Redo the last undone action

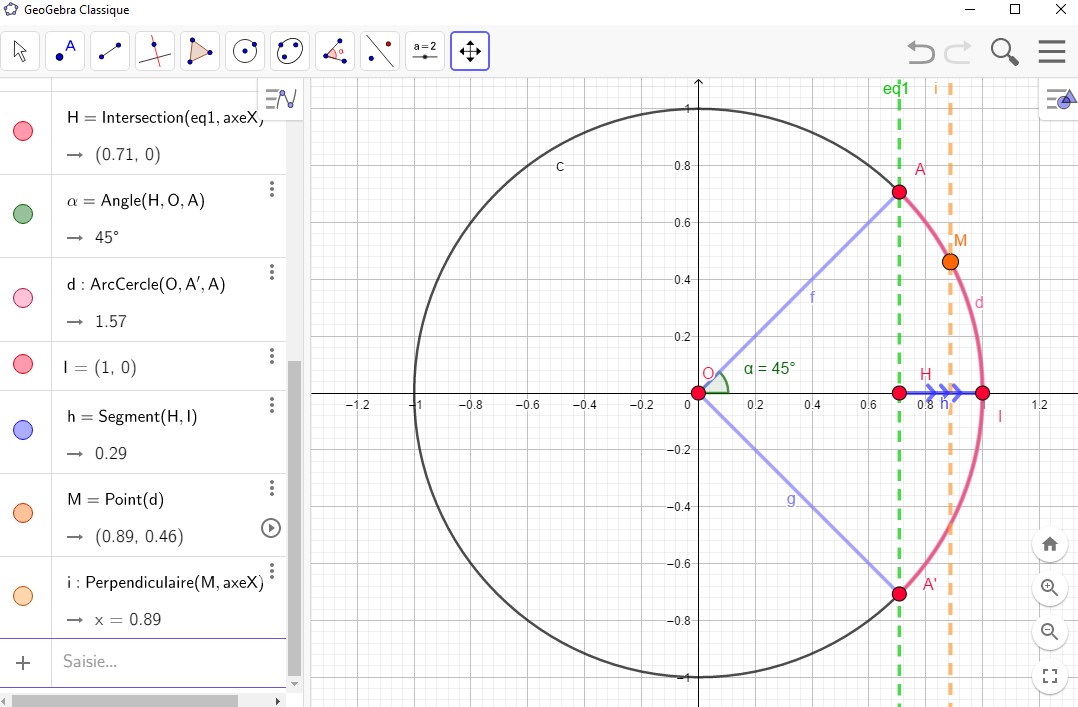(958, 52)
